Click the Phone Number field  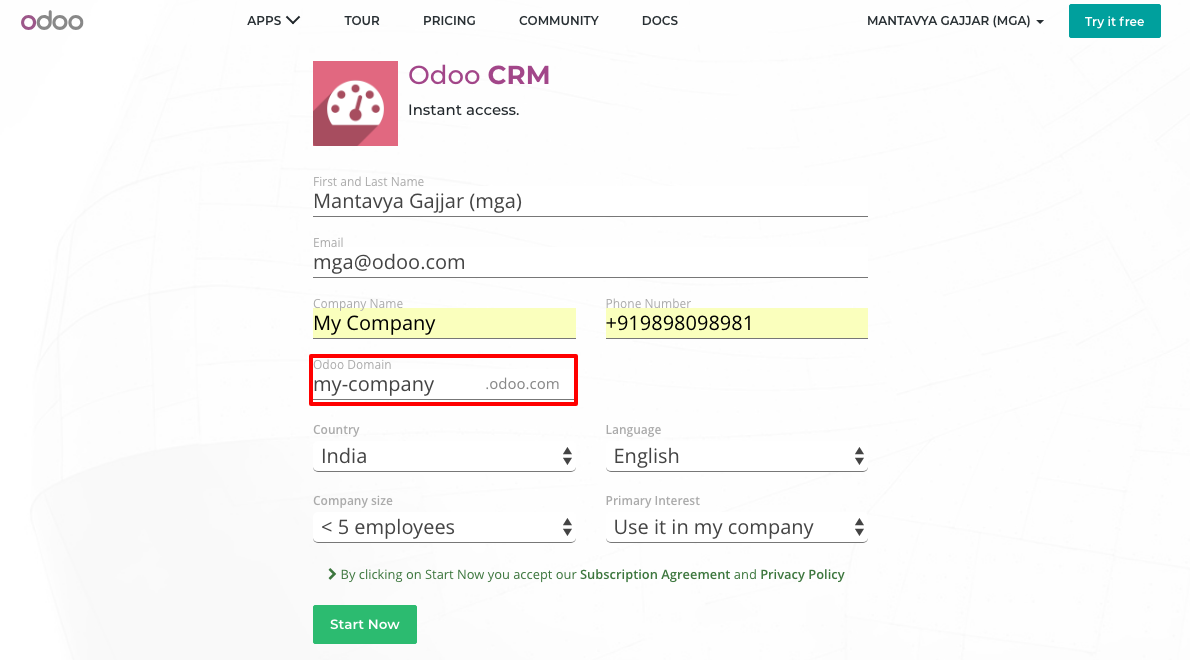(736, 323)
